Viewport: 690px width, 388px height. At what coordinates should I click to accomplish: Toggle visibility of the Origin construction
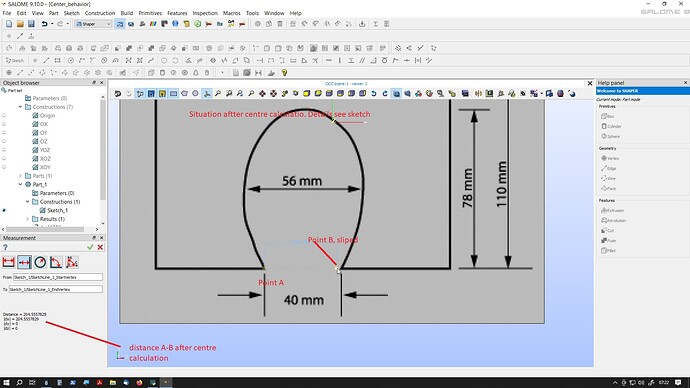click(4, 115)
